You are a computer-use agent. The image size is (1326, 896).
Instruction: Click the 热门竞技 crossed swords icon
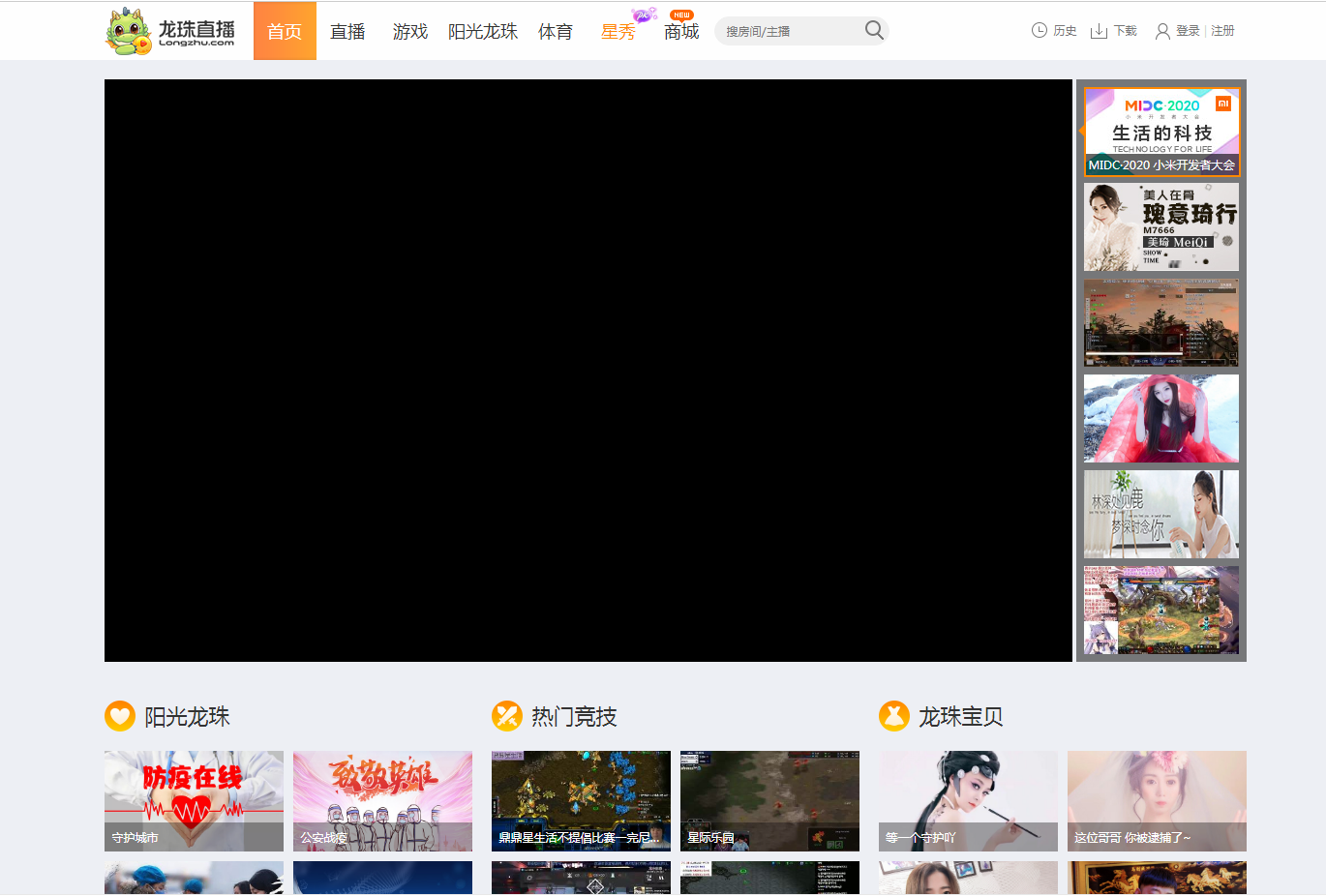coord(507,716)
